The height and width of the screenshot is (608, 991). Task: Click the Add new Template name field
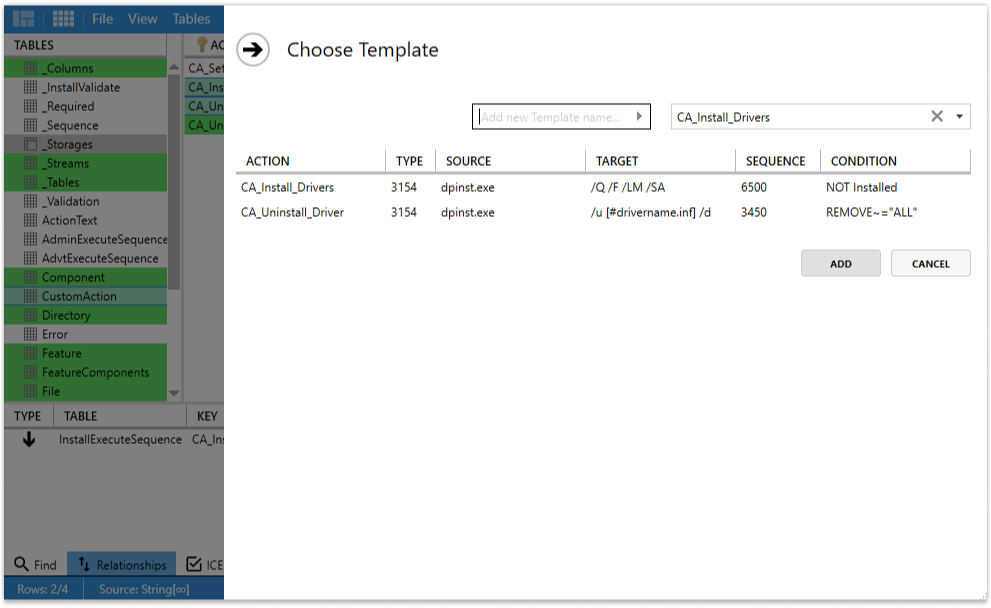point(561,116)
